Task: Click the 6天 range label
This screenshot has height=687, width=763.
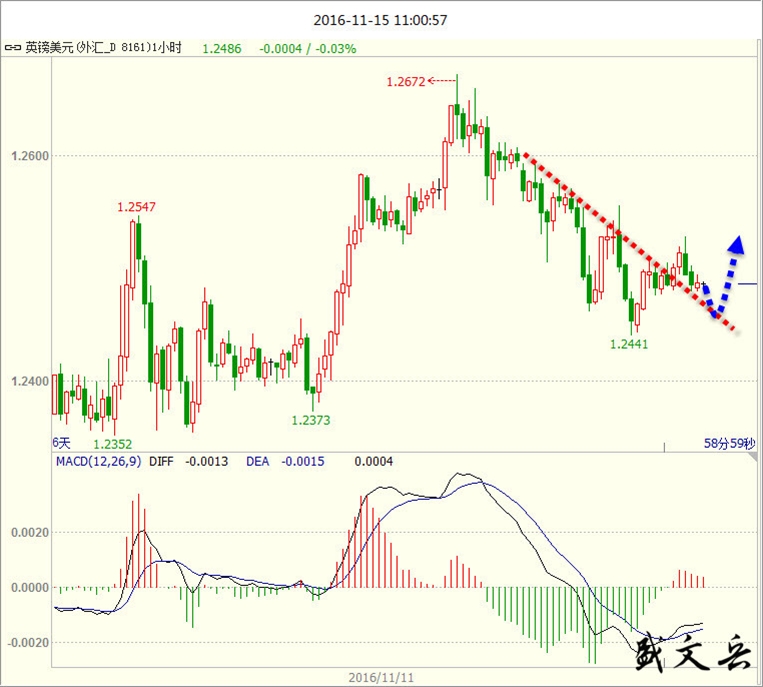Action: pyautogui.click(x=61, y=442)
